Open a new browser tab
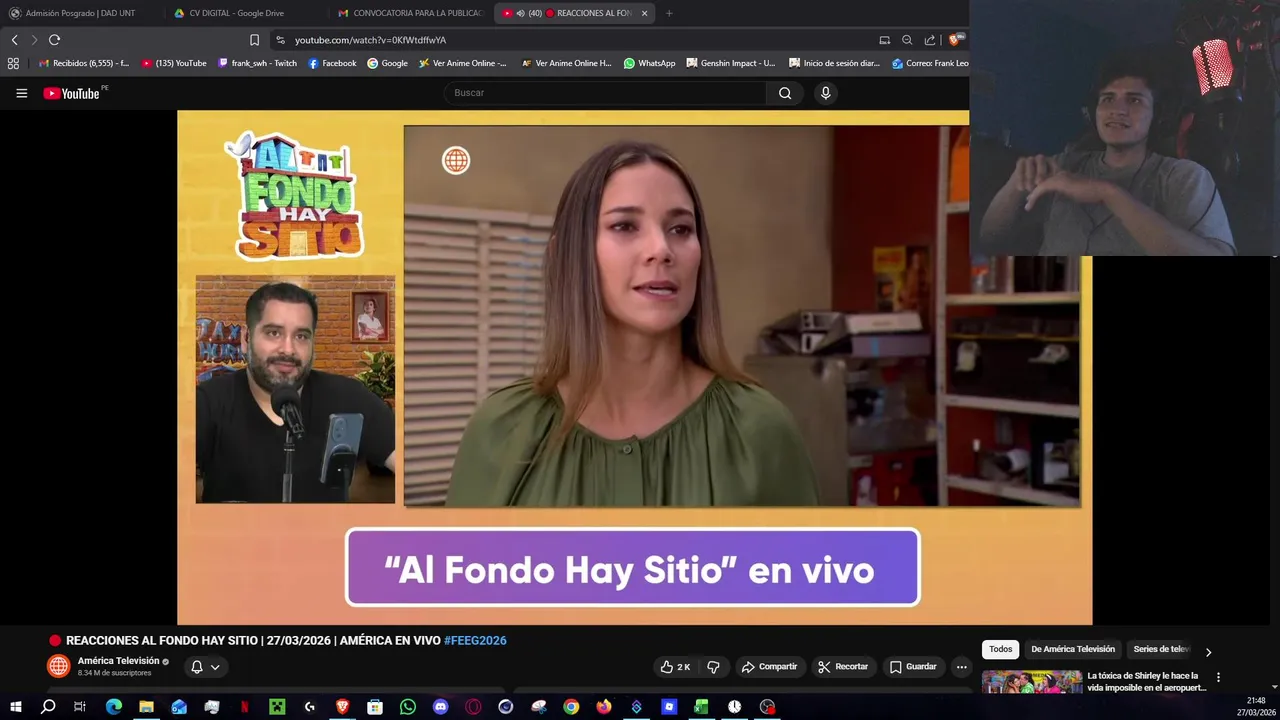1280x720 pixels. [669, 13]
